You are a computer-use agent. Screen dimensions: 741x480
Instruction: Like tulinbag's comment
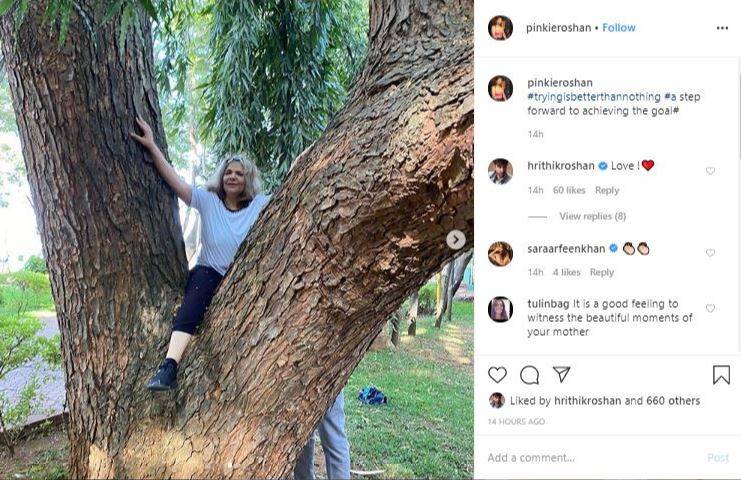[x=710, y=309]
